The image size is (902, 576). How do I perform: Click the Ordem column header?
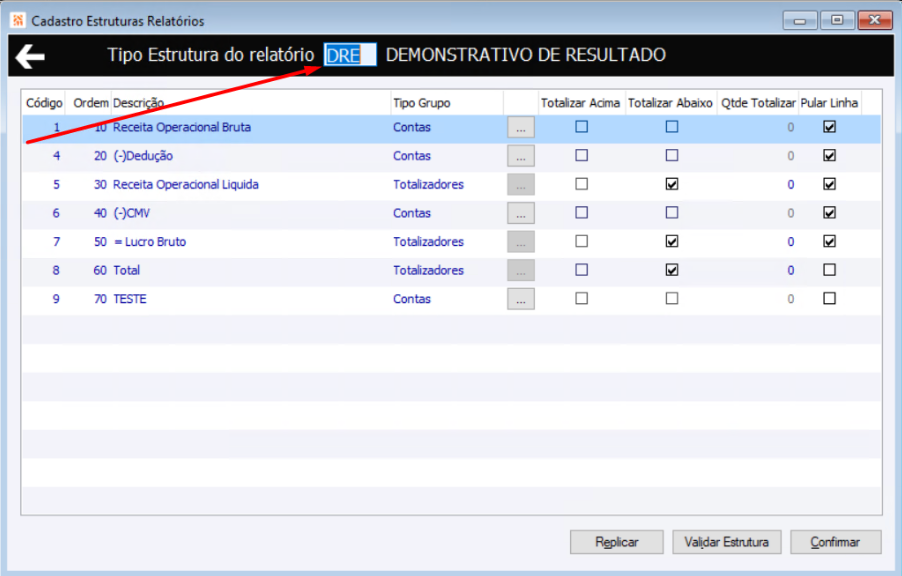(x=90, y=103)
